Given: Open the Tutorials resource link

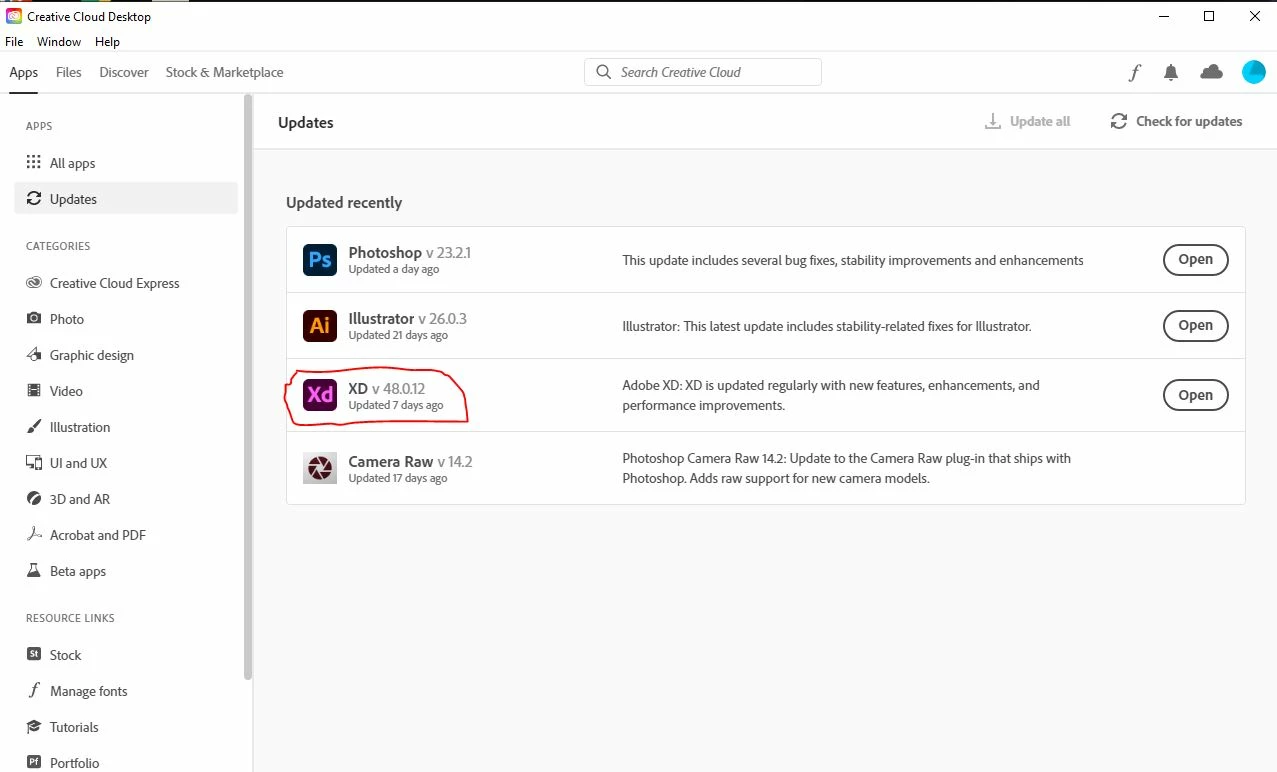Looking at the screenshot, I should pyautogui.click(x=126, y=727).
